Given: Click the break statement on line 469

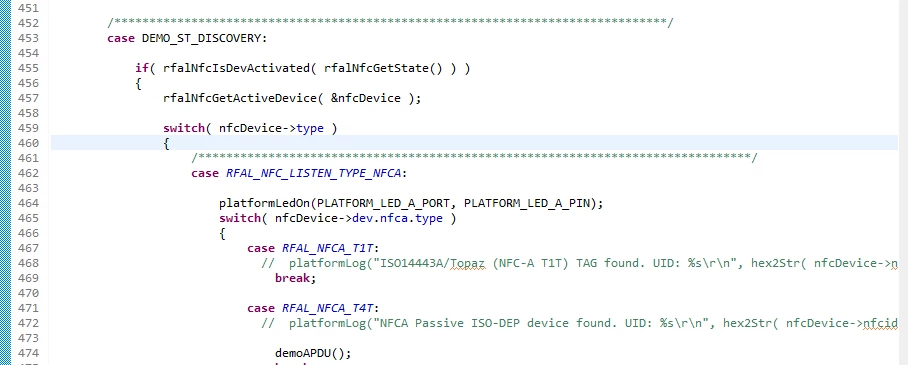Looking at the screenshot, I should 295,279.
